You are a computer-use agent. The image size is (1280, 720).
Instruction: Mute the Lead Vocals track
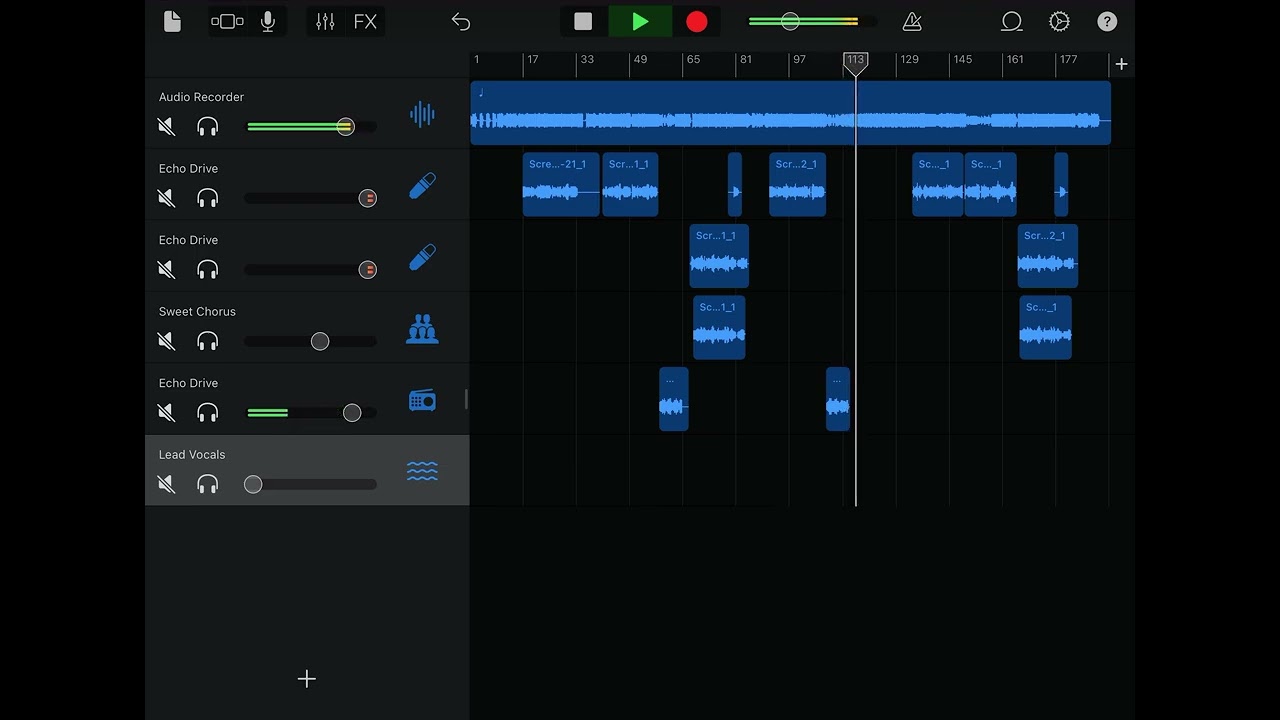166,484
